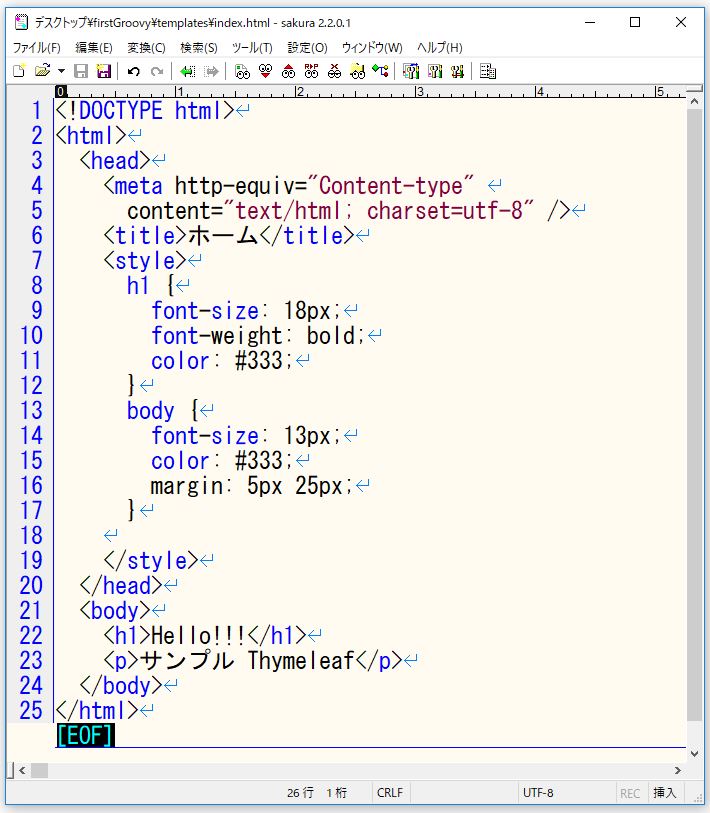Click Find previous icon with up arrow

pyautogui.click(x=288, y=71)
